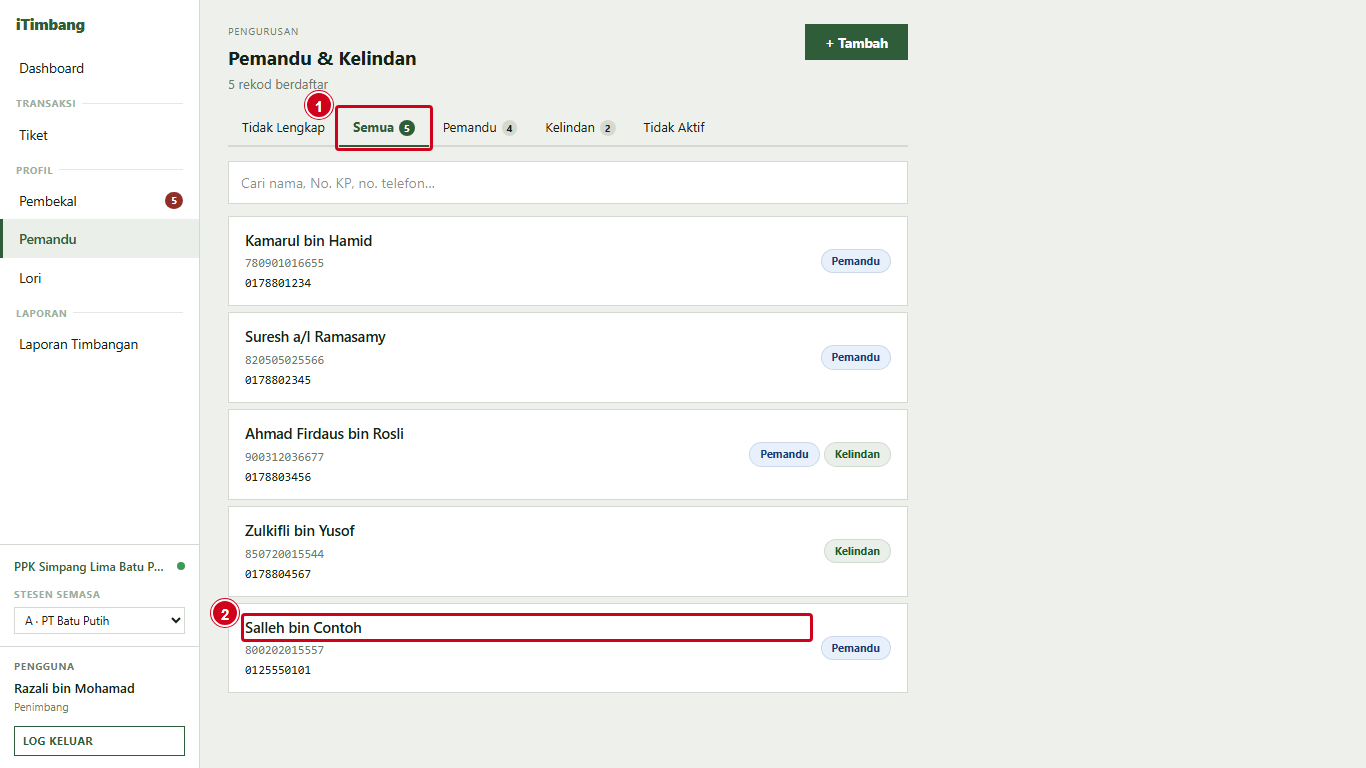1366x768 pixels.
Task: Click the LOG KELUAR button
Action: coord(99,741)
